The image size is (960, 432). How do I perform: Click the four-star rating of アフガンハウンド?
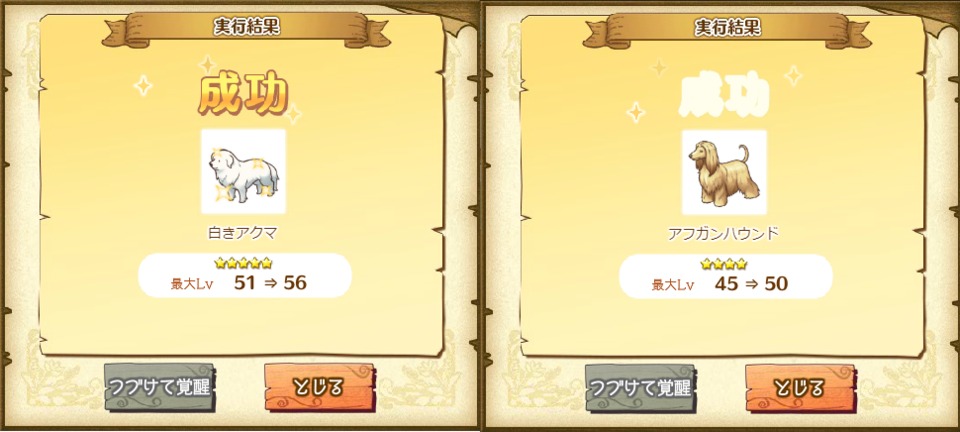pos(724,264)
